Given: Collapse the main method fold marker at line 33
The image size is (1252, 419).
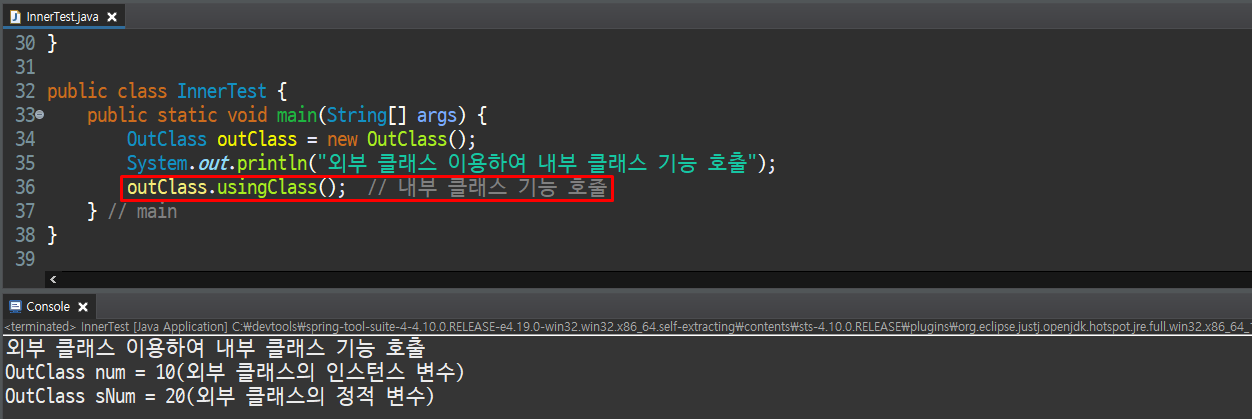Looking at the screenshot, I should 40,115.
